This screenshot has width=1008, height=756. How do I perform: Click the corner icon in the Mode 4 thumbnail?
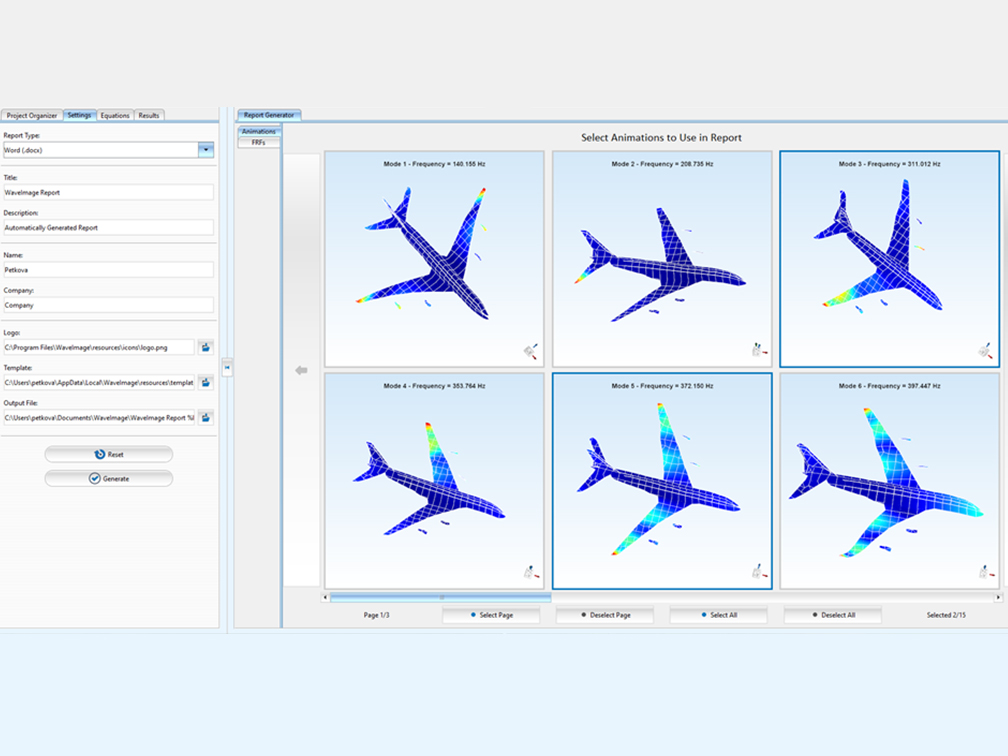point(530,573)
